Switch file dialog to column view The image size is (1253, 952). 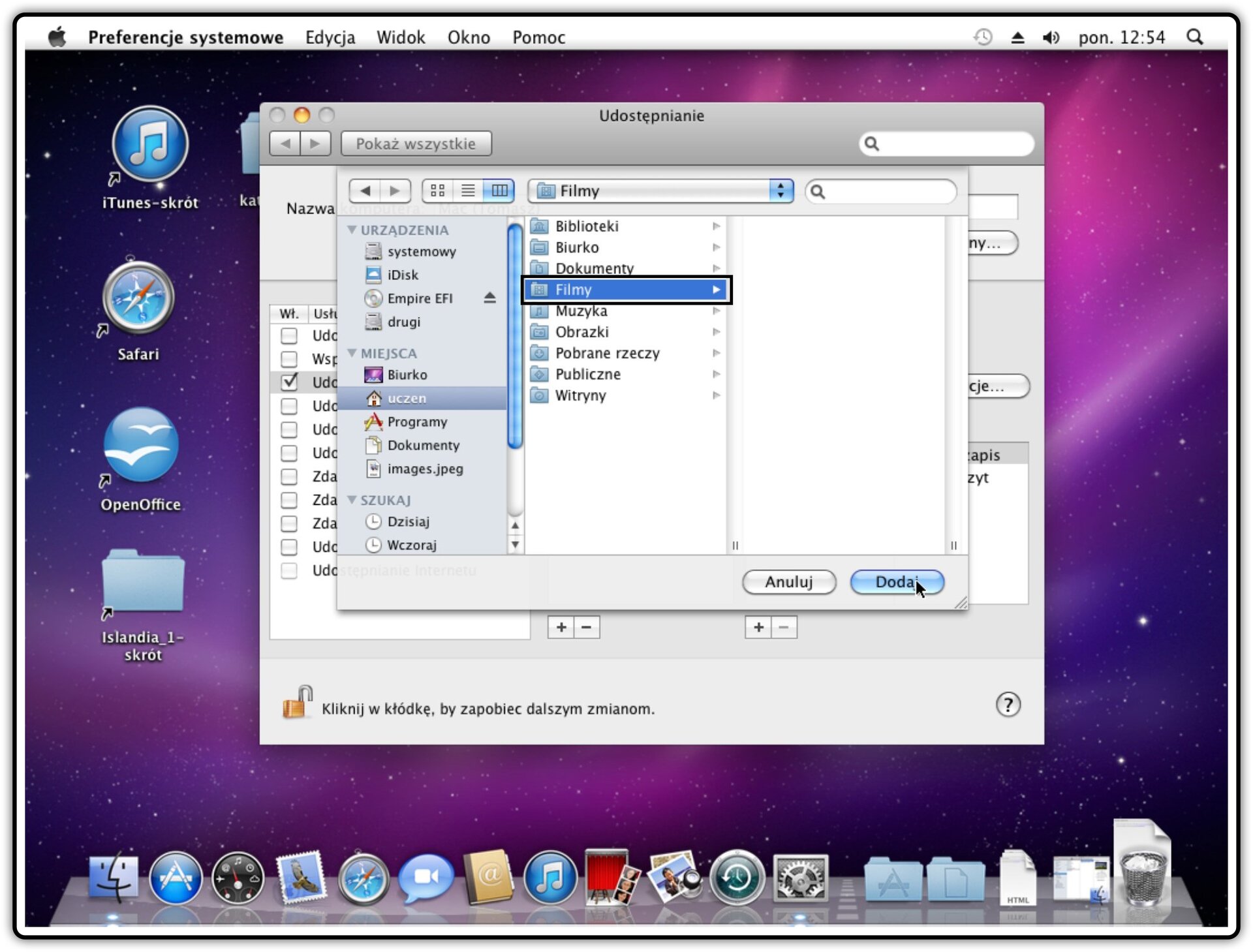[x=499, y=191]
